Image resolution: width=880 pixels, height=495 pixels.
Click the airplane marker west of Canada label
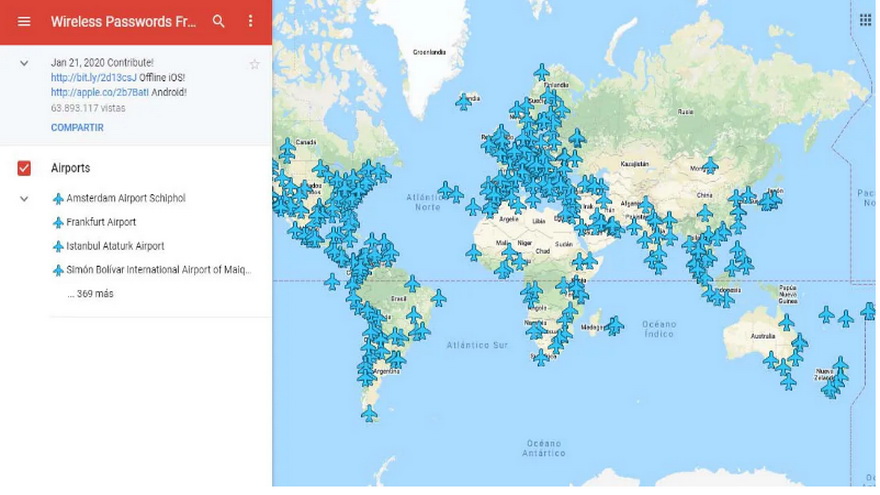(288, 149)
